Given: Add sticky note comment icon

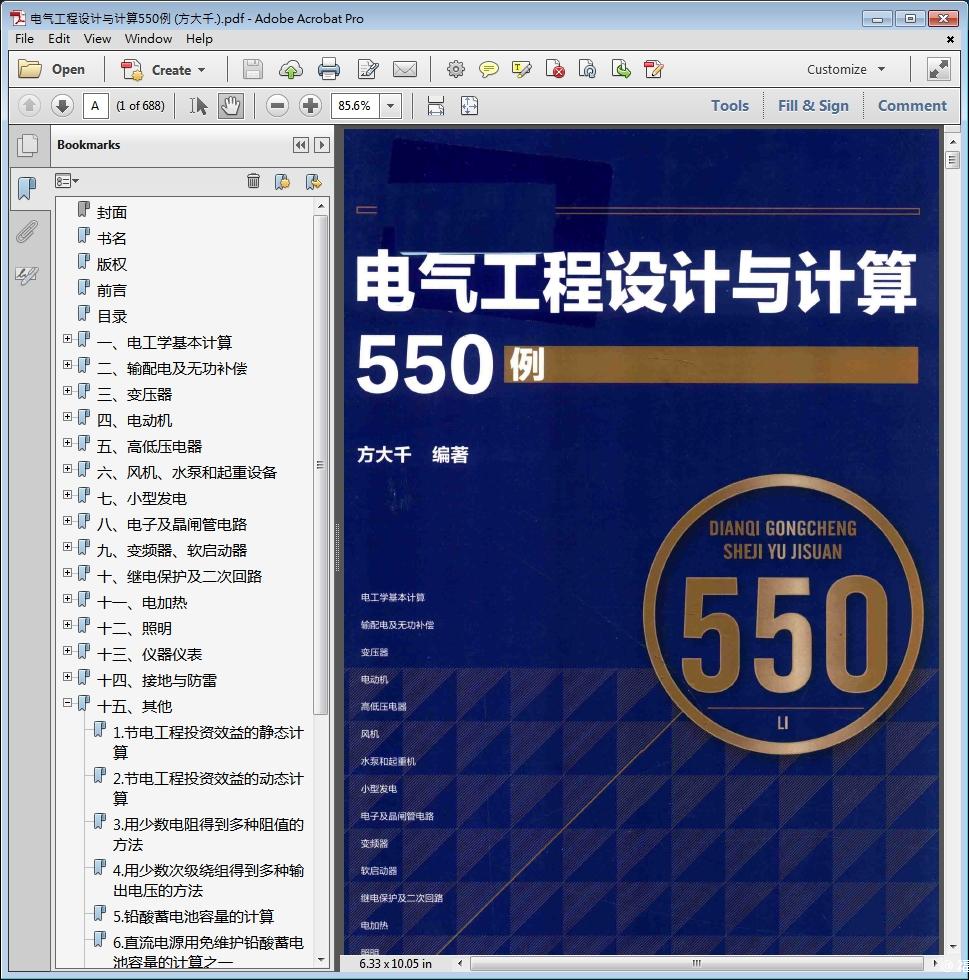Looking at the screenshot, I should click(488, 69).
